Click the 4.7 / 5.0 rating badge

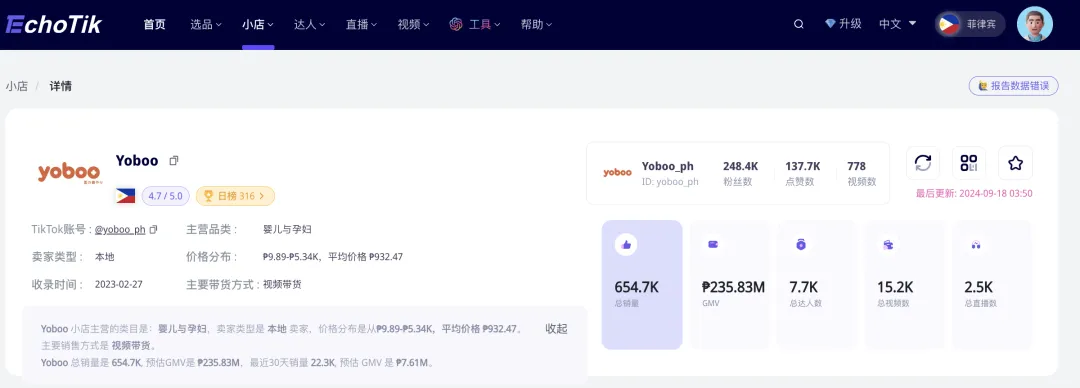point(165,196)
